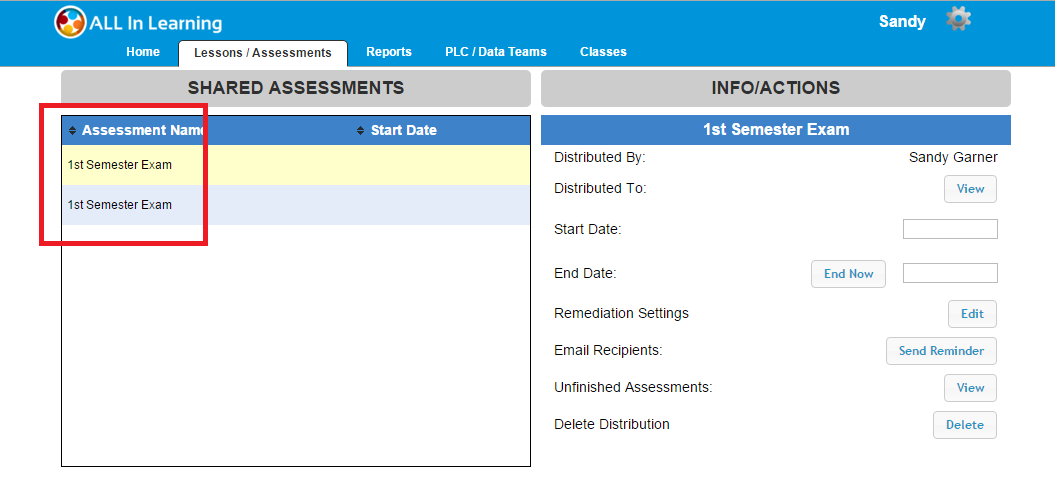Open the Reports tab

[x=389, y=52]
